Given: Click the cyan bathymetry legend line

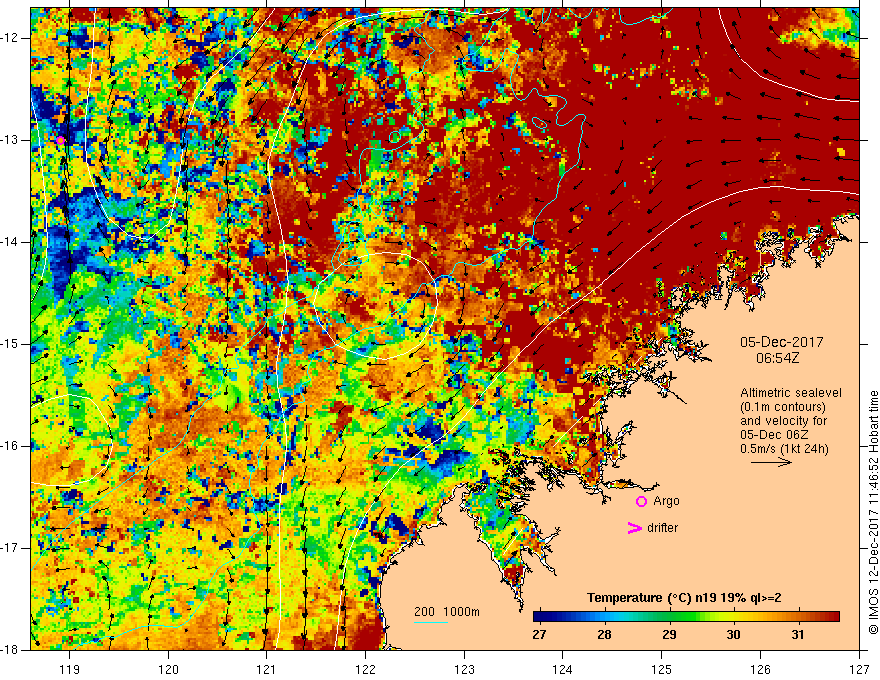Looking at the screenshot, I should click(430, 623).
